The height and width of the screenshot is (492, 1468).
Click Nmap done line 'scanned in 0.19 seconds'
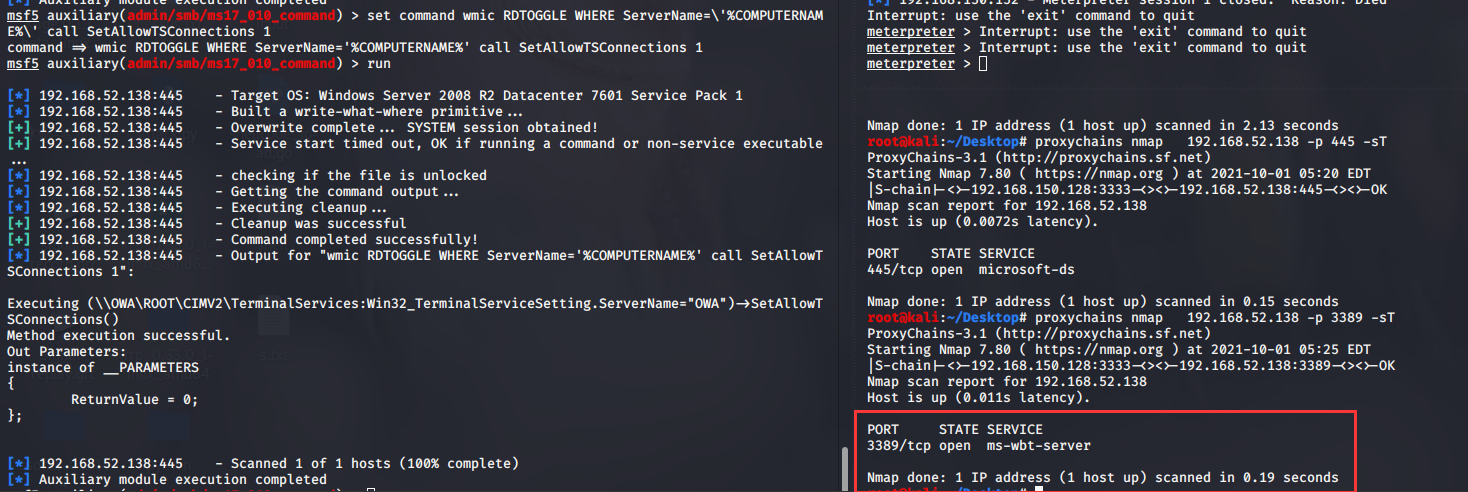click(1103, 478)
